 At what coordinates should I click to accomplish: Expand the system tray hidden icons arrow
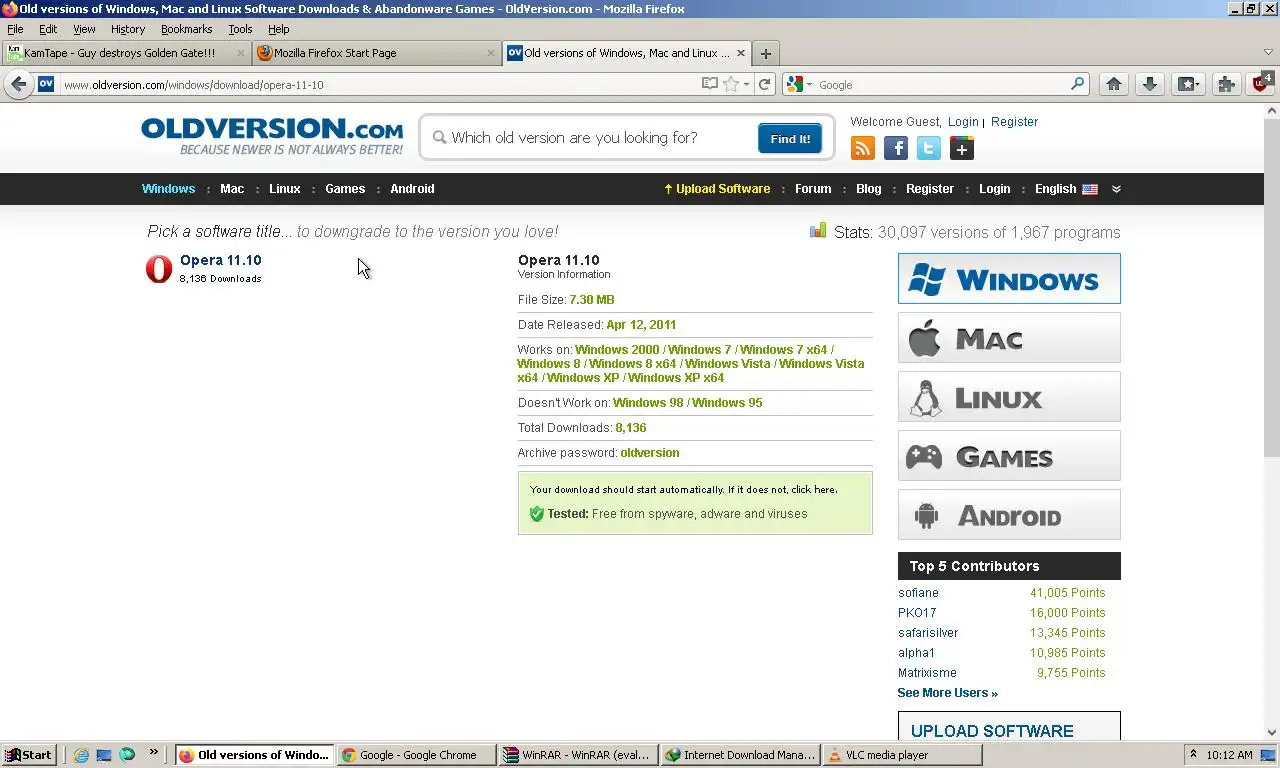click(1193, 755)
